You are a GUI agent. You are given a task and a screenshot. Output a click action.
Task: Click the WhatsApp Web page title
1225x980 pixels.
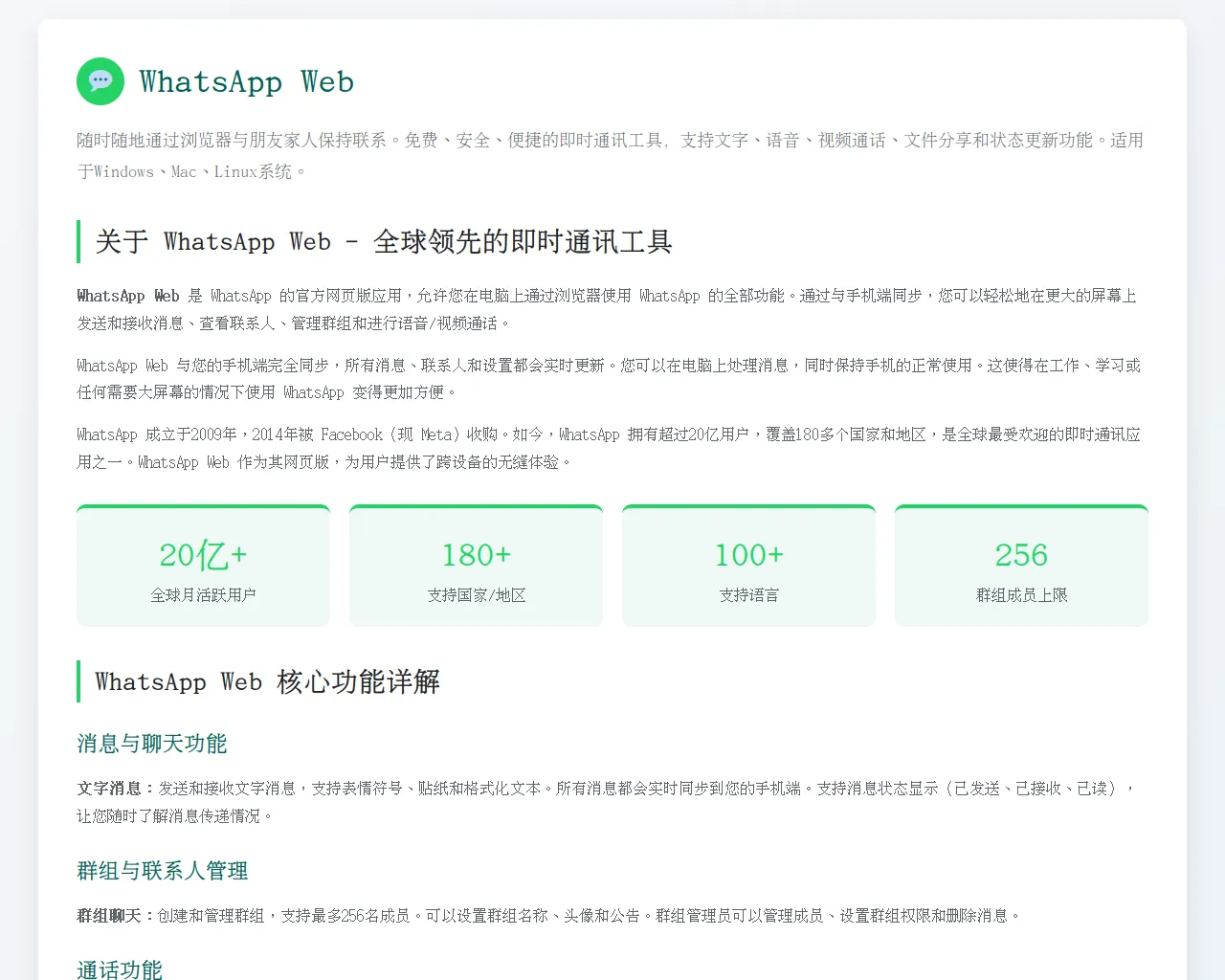click(247, 81)
